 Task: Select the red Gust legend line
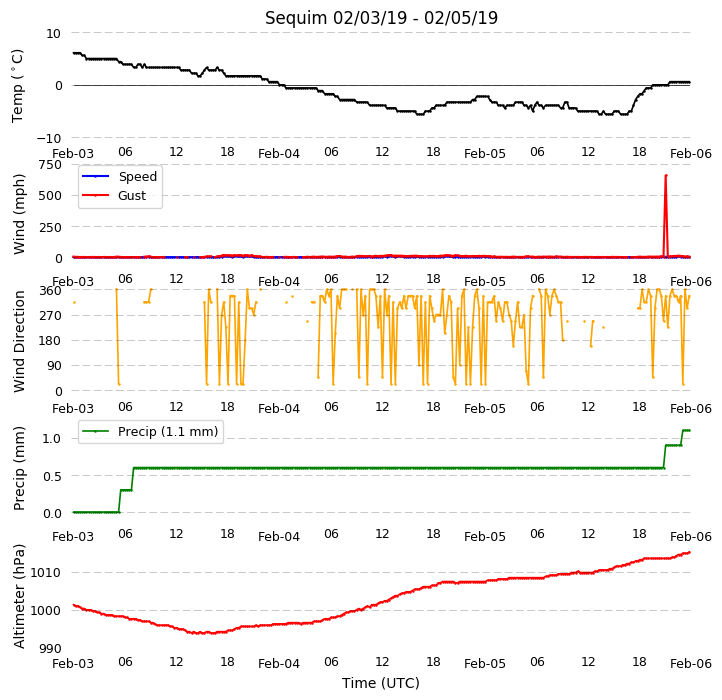click(95, 195)
